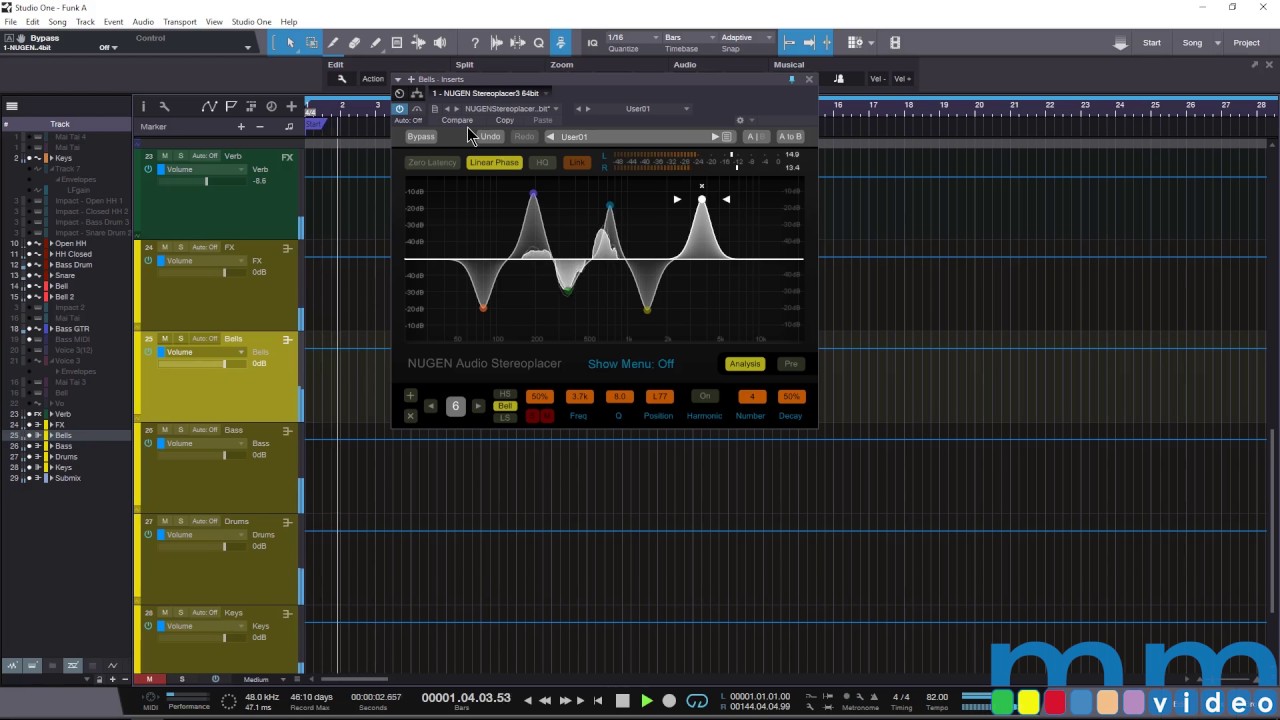1280x720 pixels.
Task: Toggle the Loop button in transport
Action: pos(697,701)
